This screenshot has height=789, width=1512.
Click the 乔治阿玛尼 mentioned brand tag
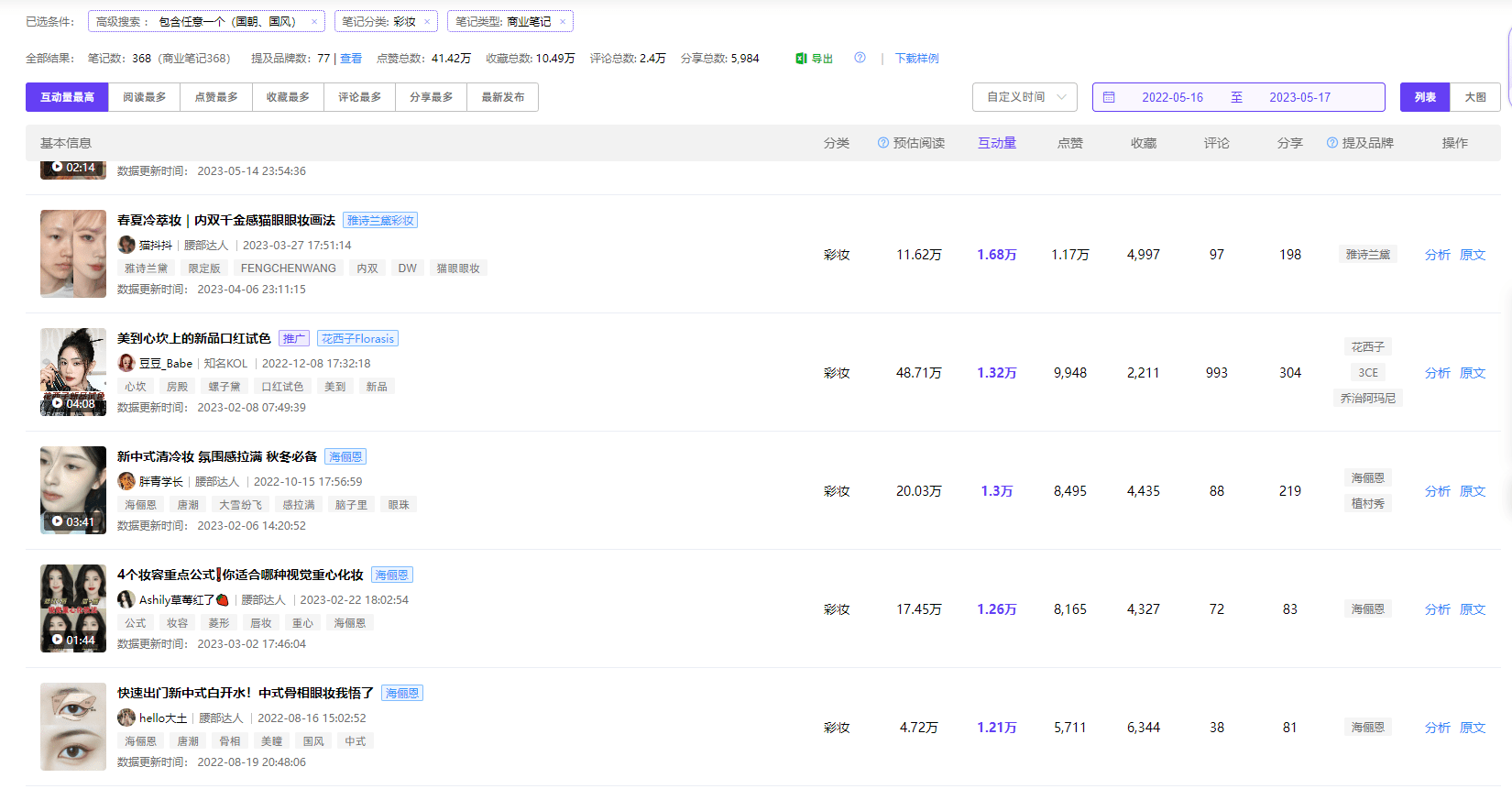coord(1368,399)
